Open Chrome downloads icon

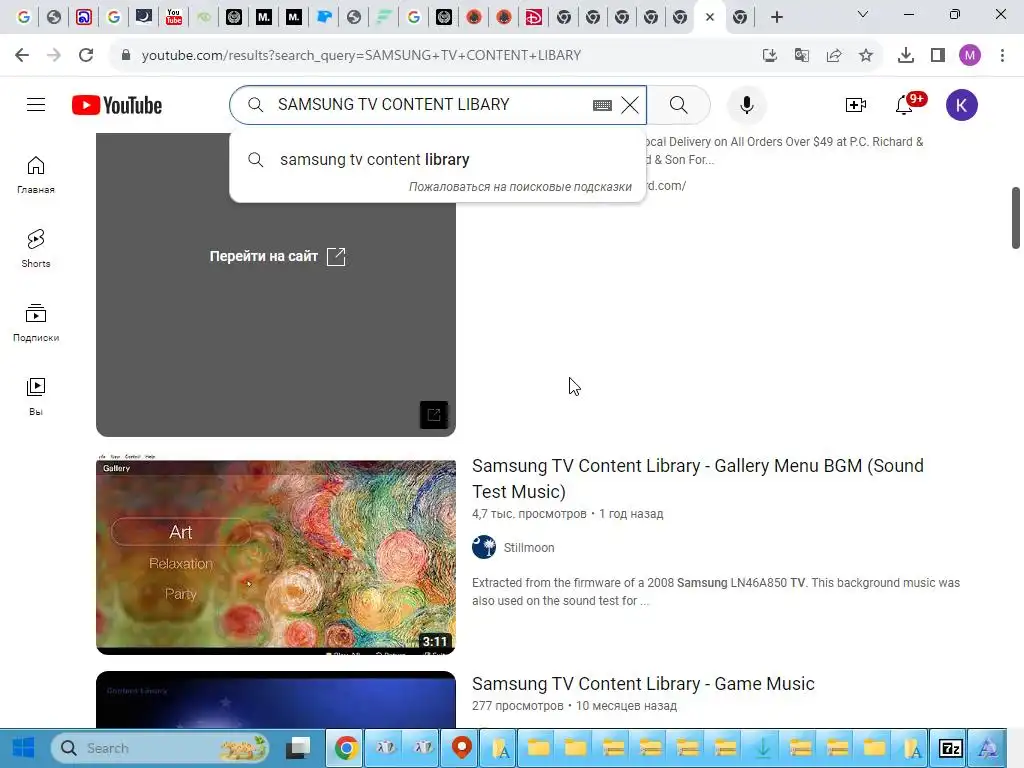[x=906, y=55]
